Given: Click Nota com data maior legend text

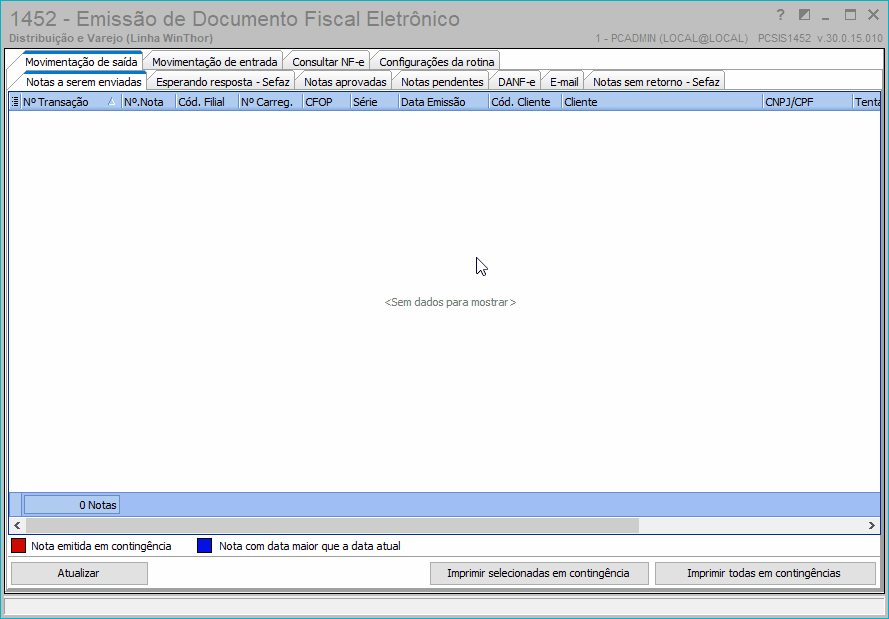Looking at the screenshot, I should point(310,546).
